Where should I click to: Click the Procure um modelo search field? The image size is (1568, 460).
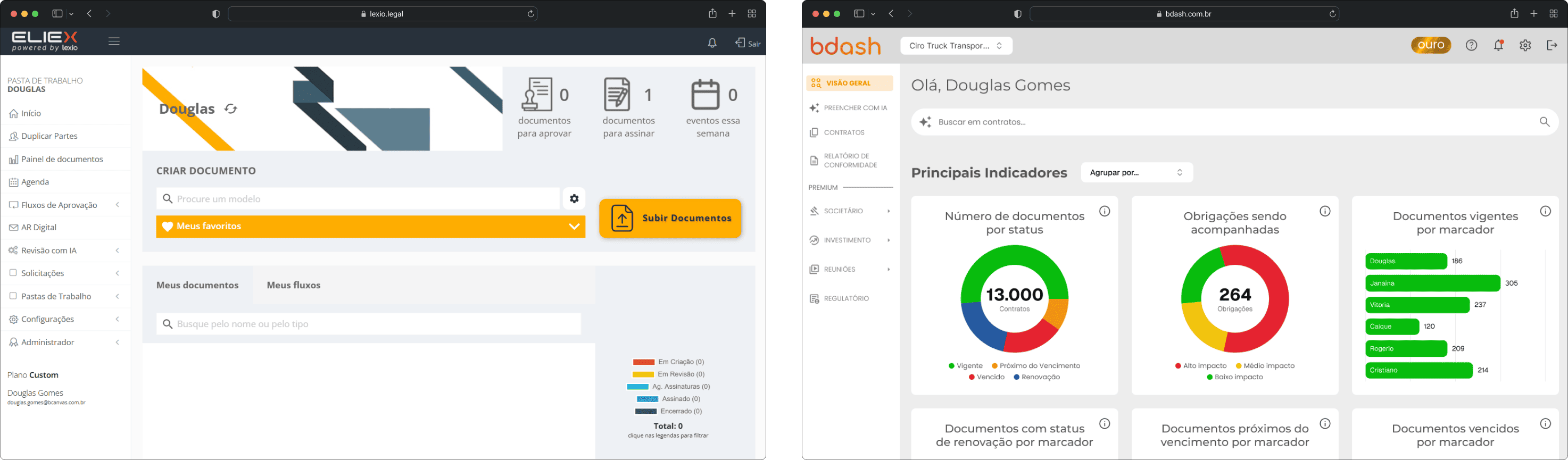(358, 199)
